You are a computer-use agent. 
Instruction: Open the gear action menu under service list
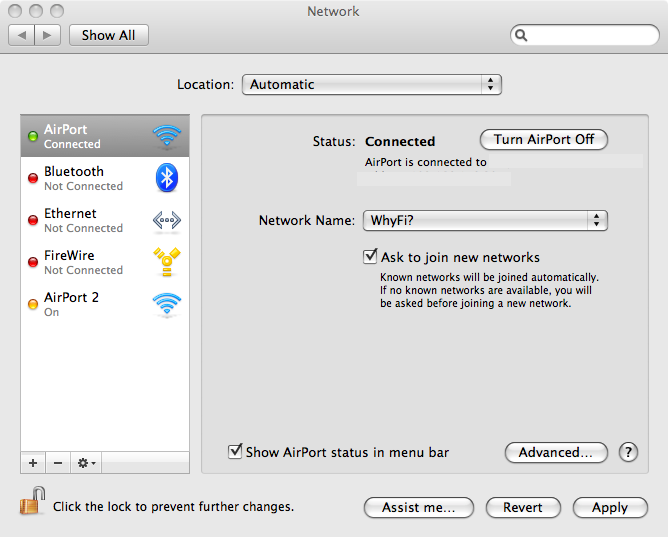coord(86,463)
